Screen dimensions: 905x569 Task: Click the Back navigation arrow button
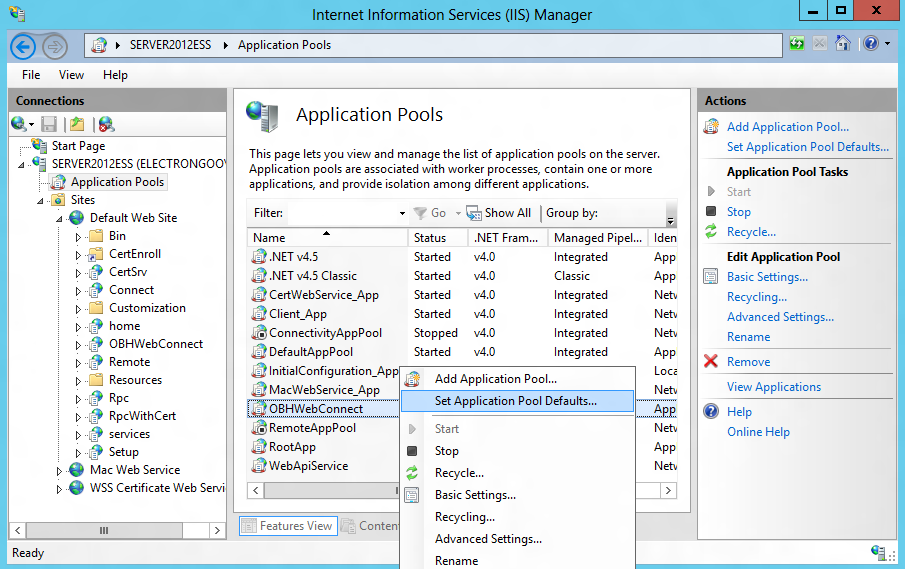click(x=23, y=46)
